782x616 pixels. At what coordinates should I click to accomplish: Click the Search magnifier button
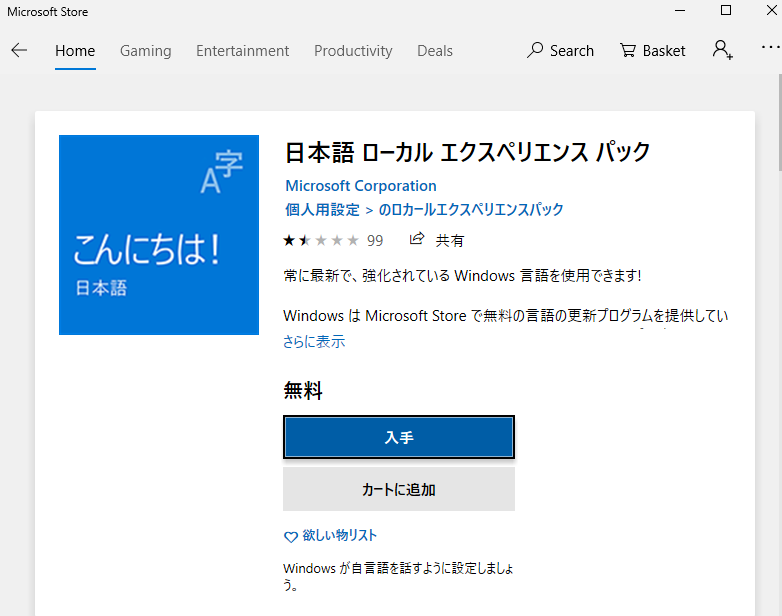tap(560, 50)
